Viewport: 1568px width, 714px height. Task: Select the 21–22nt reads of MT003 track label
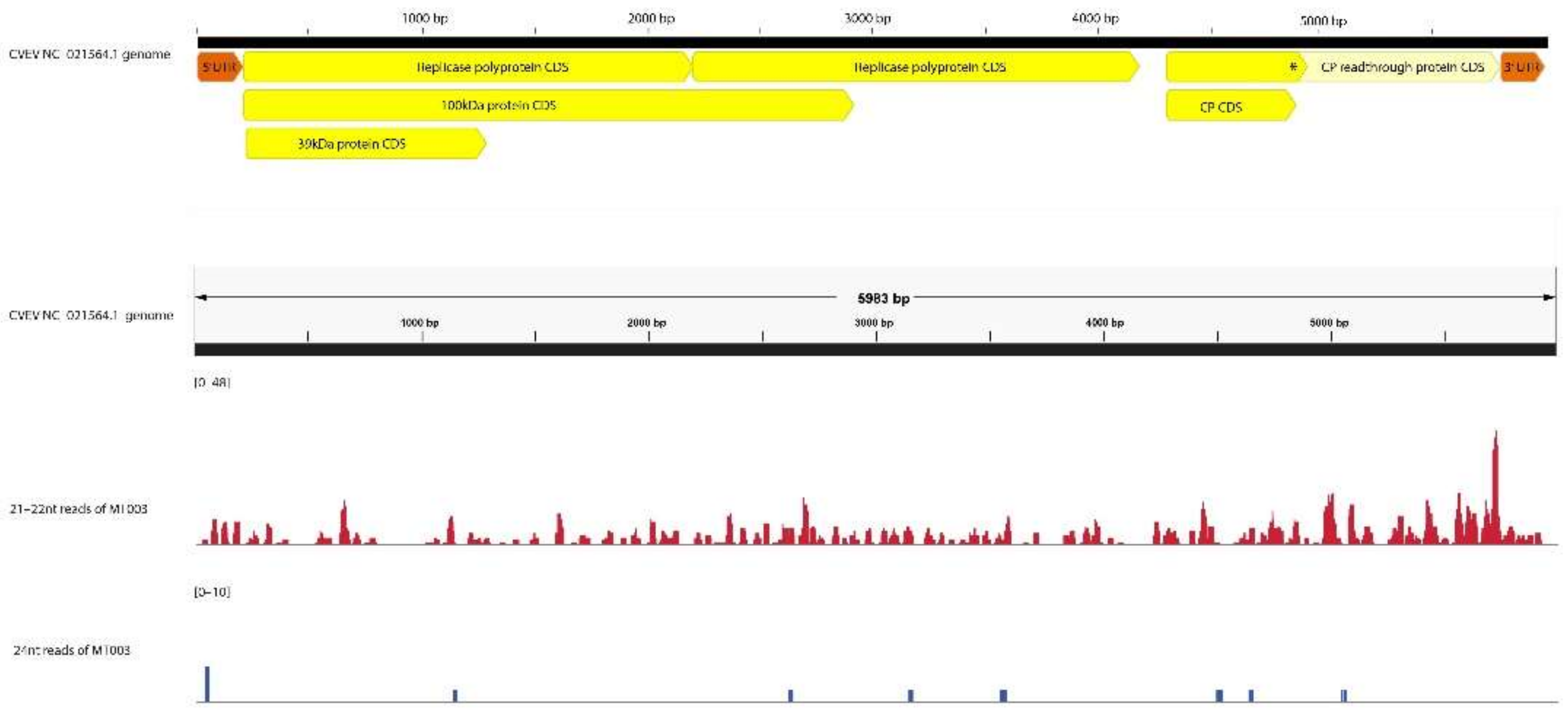[x=78, y=509]
